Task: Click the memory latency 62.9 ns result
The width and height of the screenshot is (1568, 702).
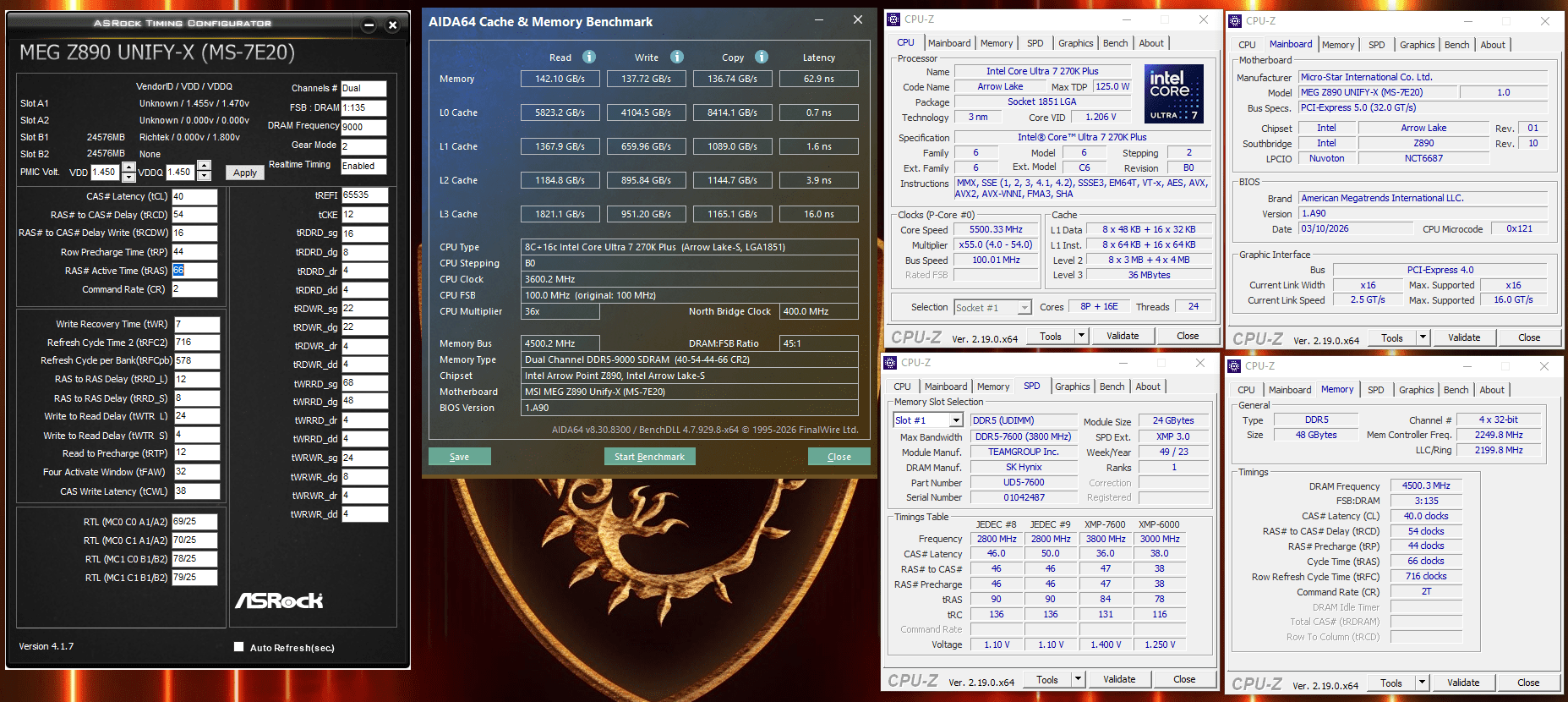Action: tap(819, 79)
